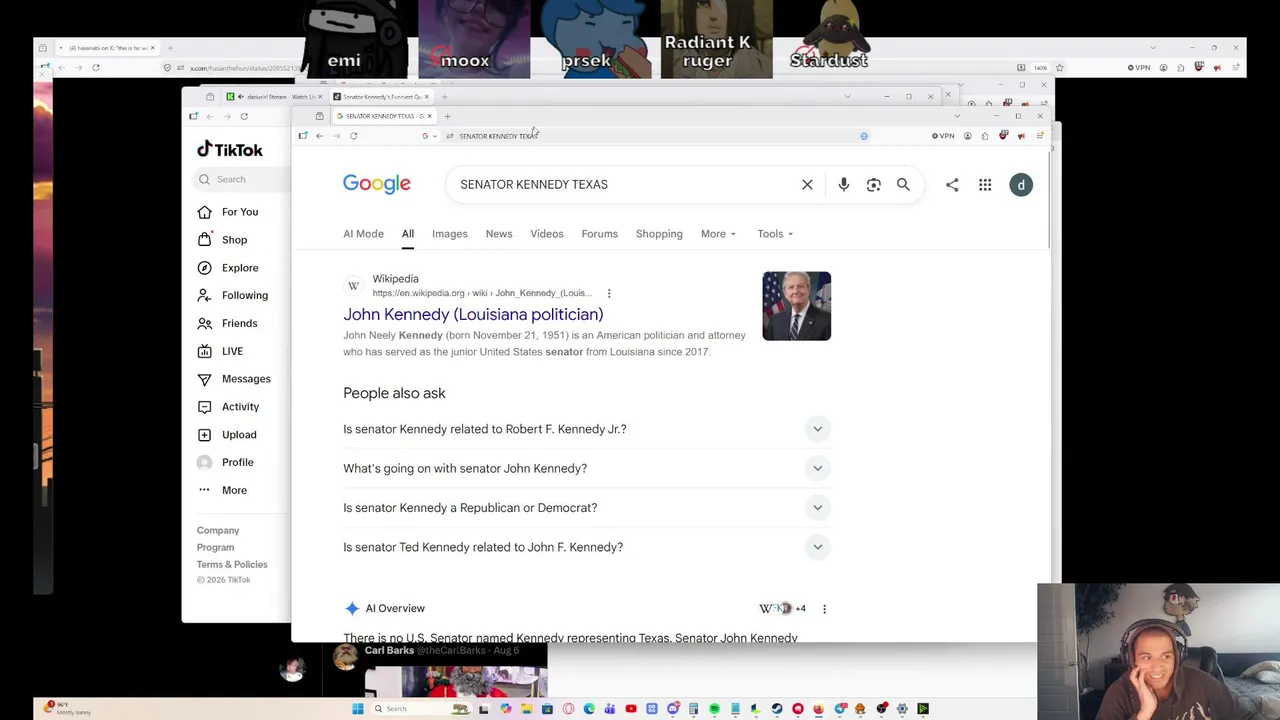Switch to the Forums results tab
This screenshot has width=1280, height=720.
tap(600, 234)
